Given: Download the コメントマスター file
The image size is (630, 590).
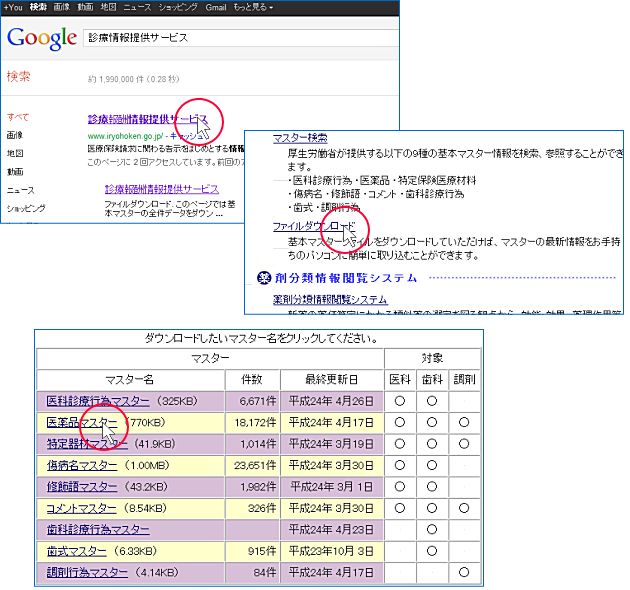Looking at the screenshot, I should (x=82, y=508).
